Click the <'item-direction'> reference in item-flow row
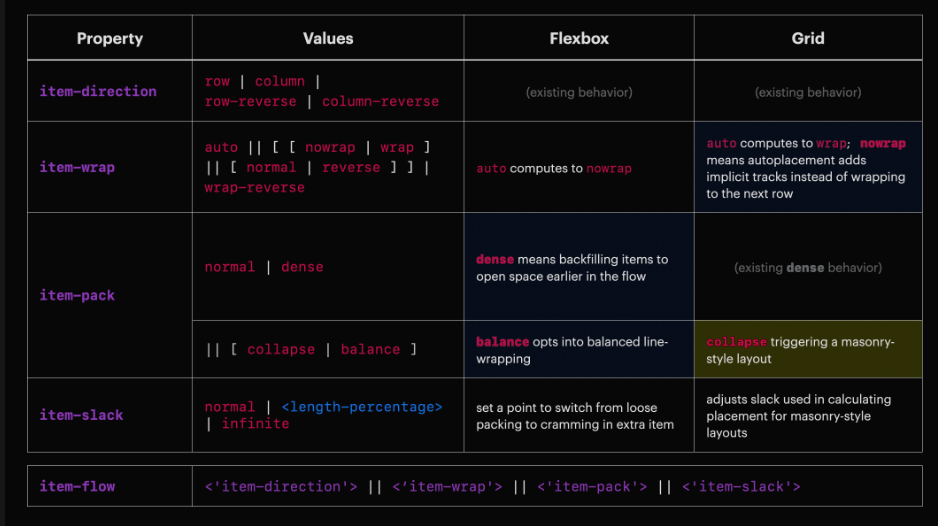Image resolution: width=938 pixels, height=526 pixels. [x=281, y=486]
